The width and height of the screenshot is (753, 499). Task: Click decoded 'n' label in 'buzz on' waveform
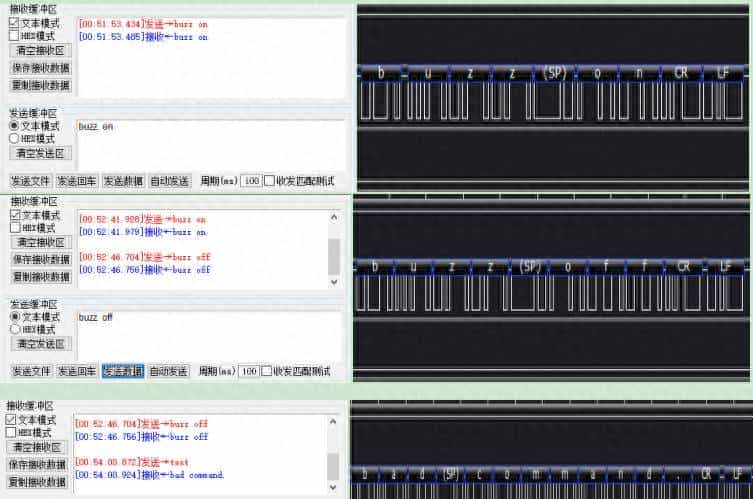639,73
